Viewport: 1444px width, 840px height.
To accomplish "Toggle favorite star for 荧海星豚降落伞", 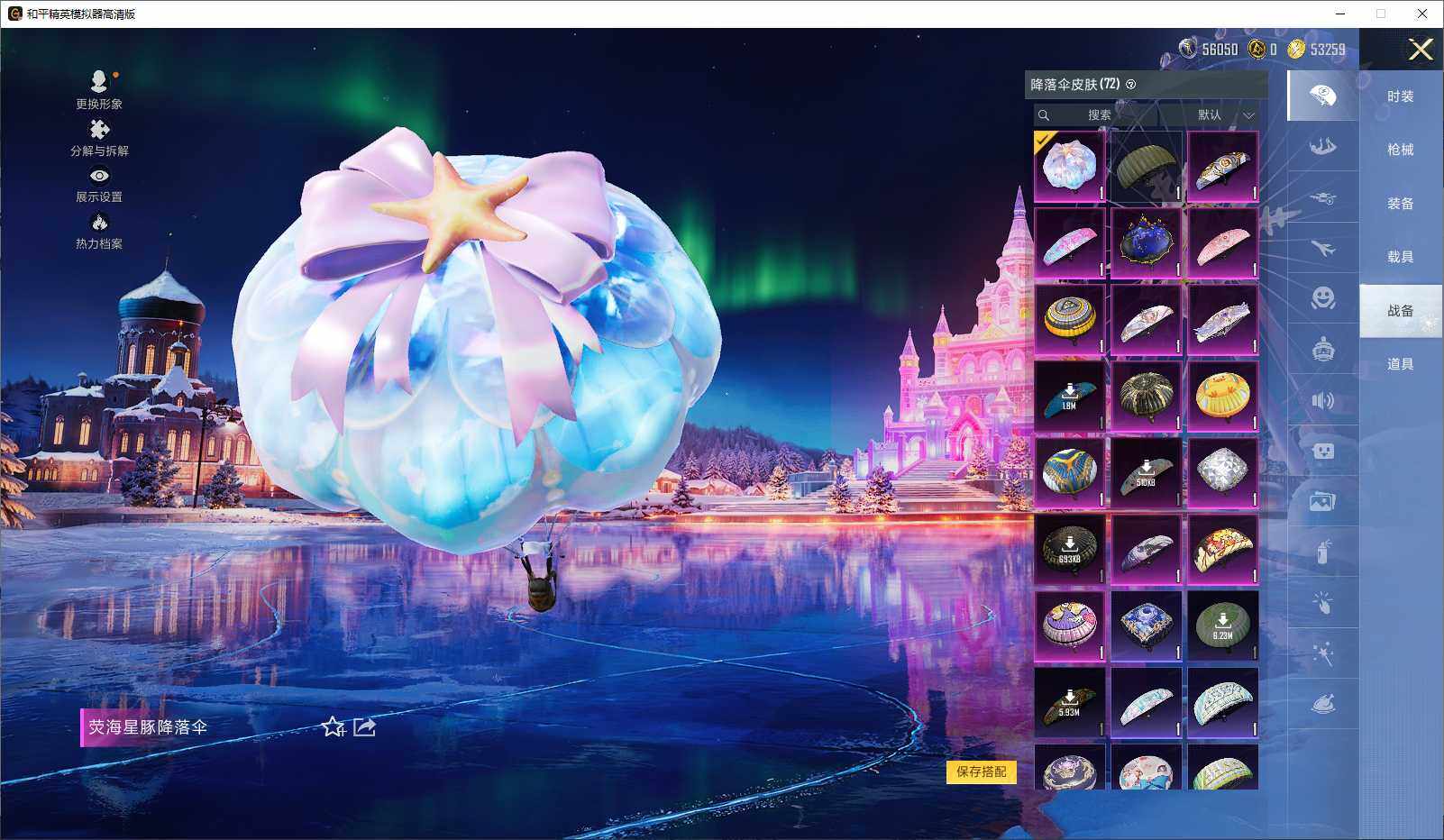I will 333,726.
